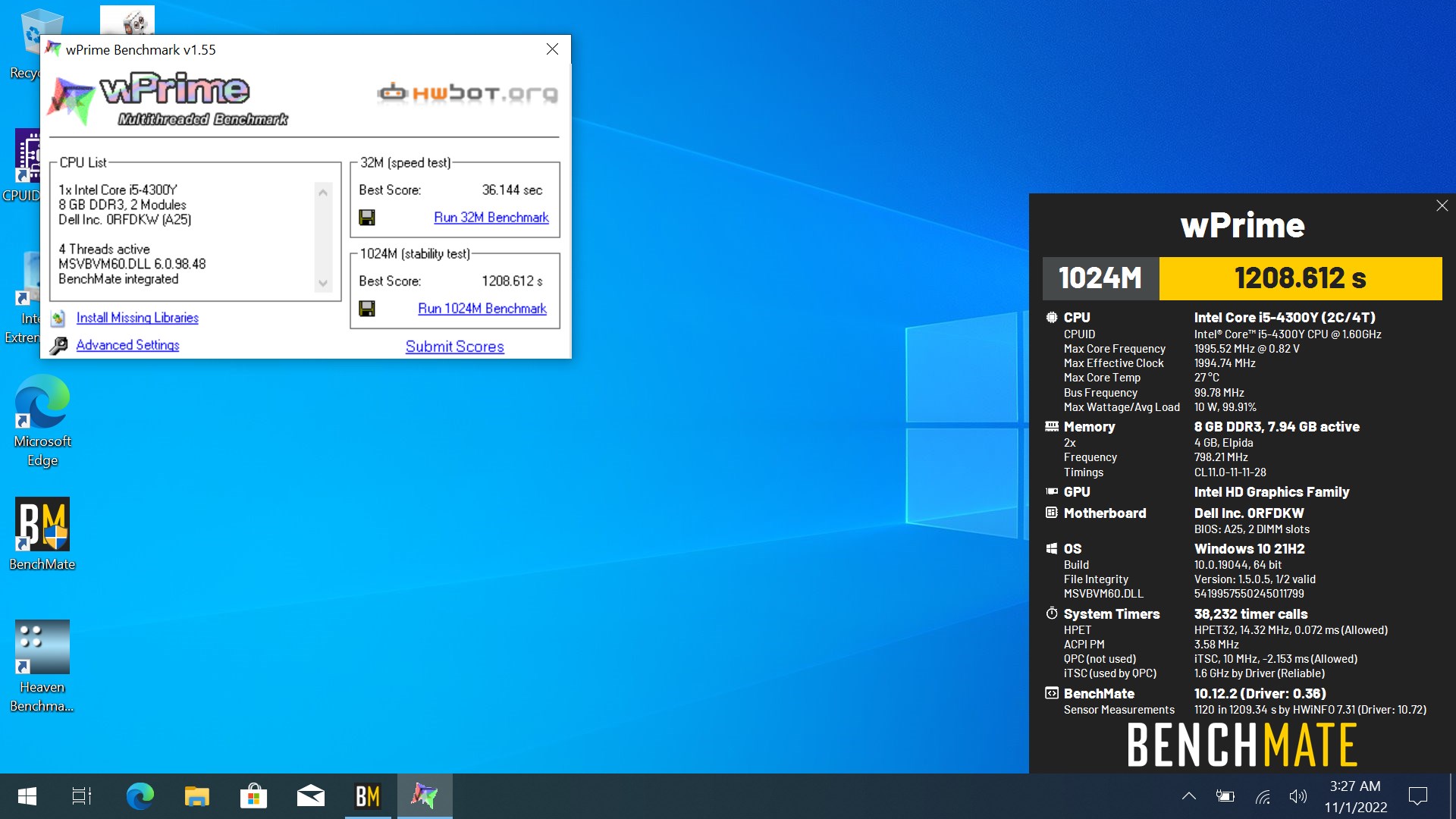Click the HWBOT.org logo
The image size is (1456, 819).
468,93
